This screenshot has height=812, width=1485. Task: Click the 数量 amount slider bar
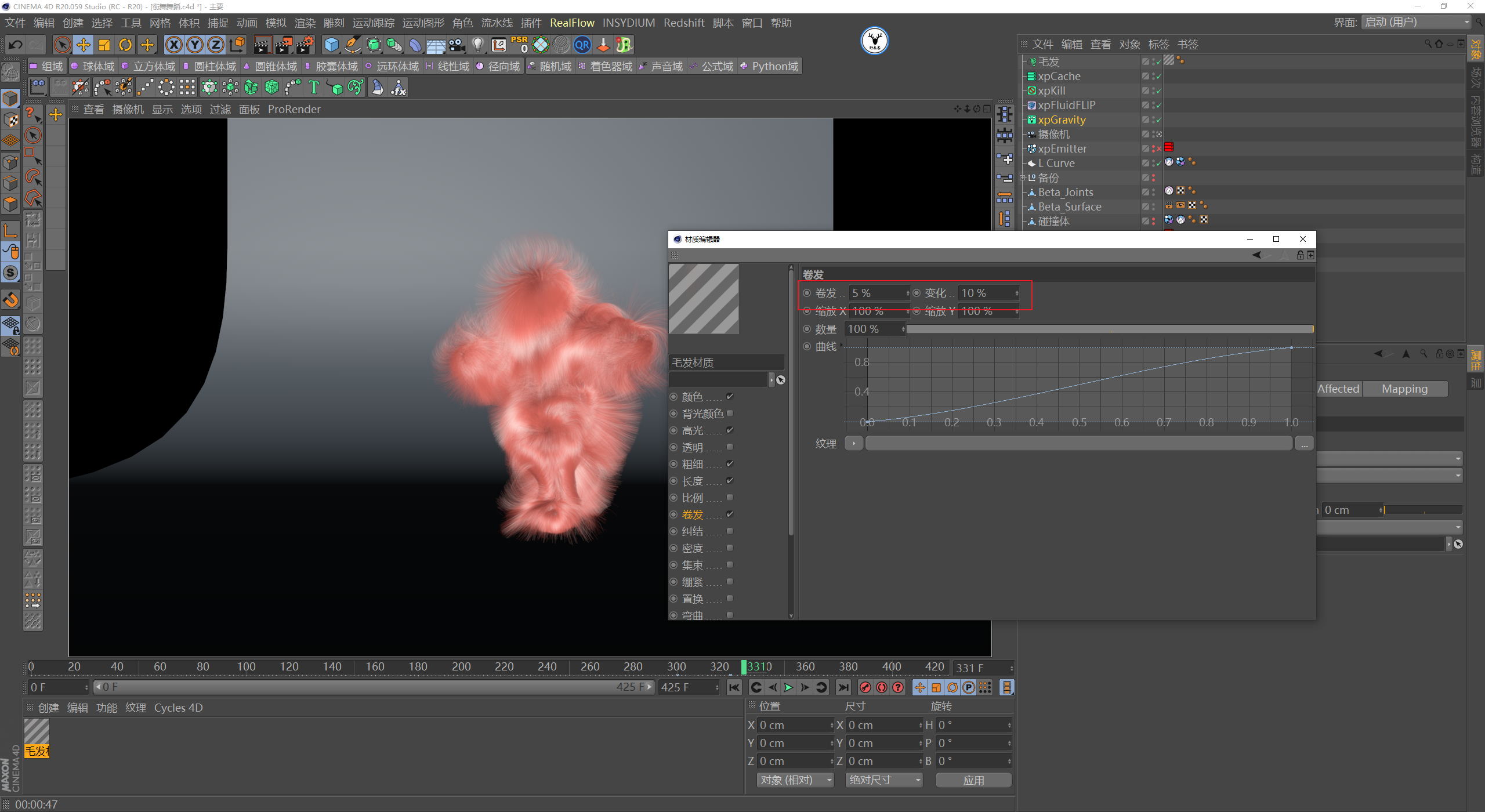coord(1109,329)
